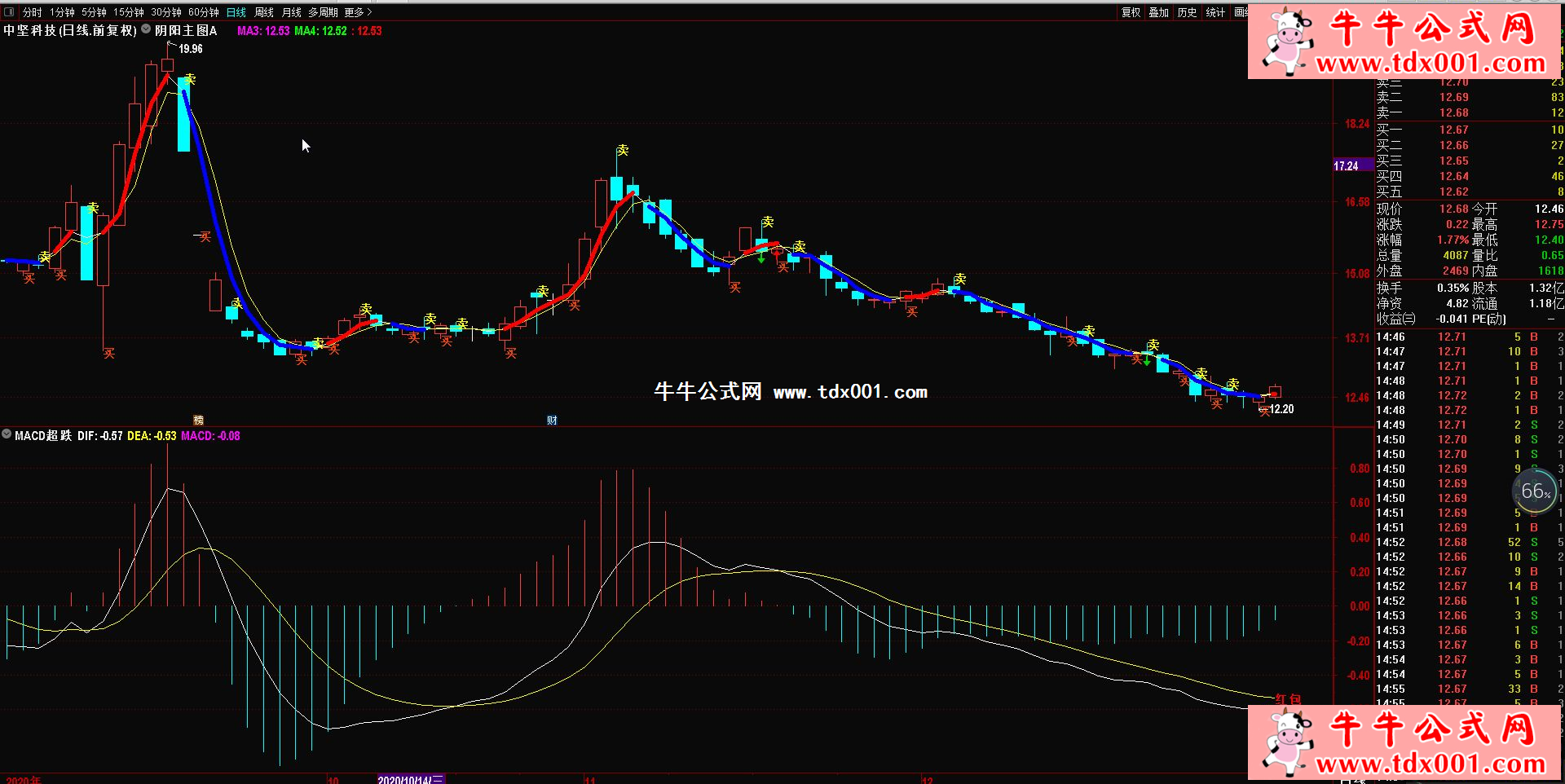Screen dimensions: 1565x784
Task: Click the 买二 12.66 order book row
Action: [x=1470, y=145]
